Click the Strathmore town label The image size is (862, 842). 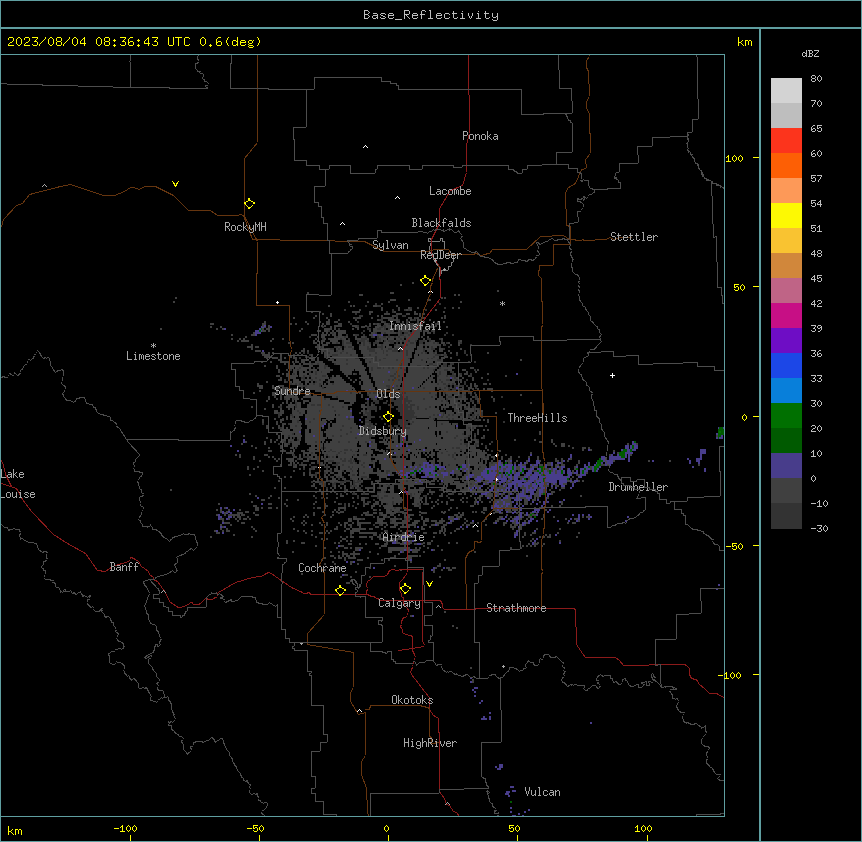(x=516, y=608)
